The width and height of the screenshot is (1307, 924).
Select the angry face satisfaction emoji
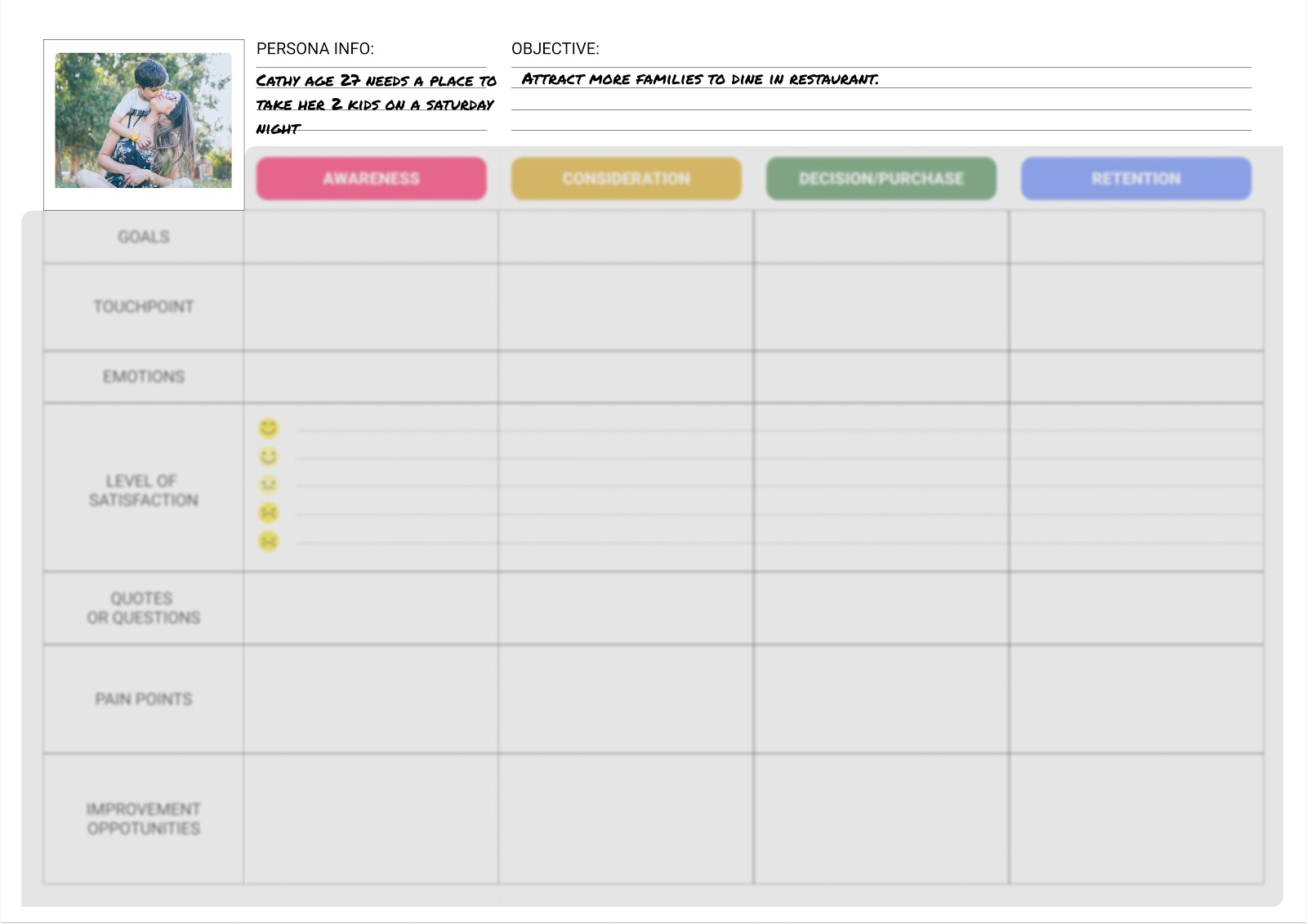tap(267, 542)
